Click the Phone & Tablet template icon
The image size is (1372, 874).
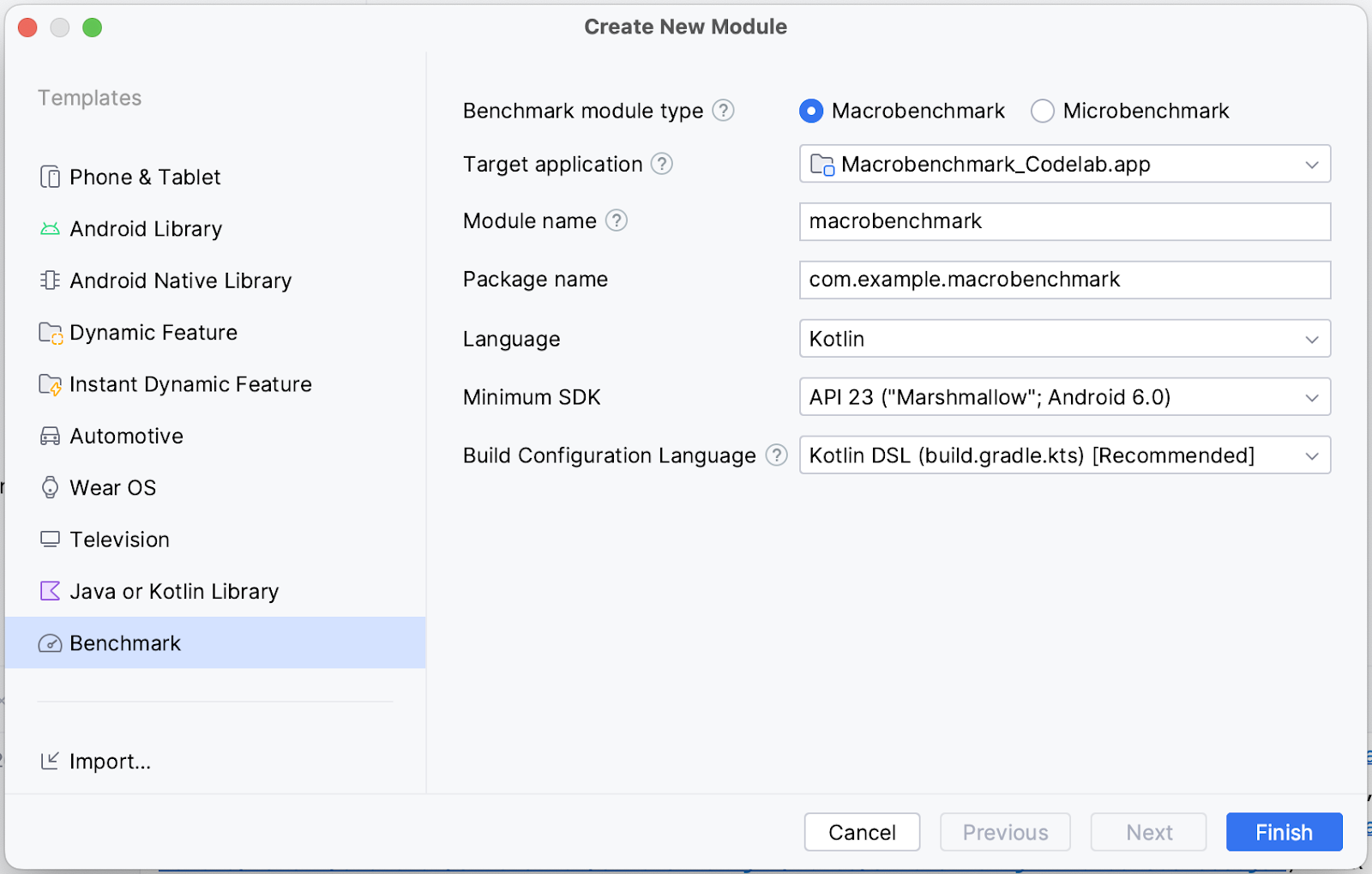pyautogui.click(x=50, y=177)
